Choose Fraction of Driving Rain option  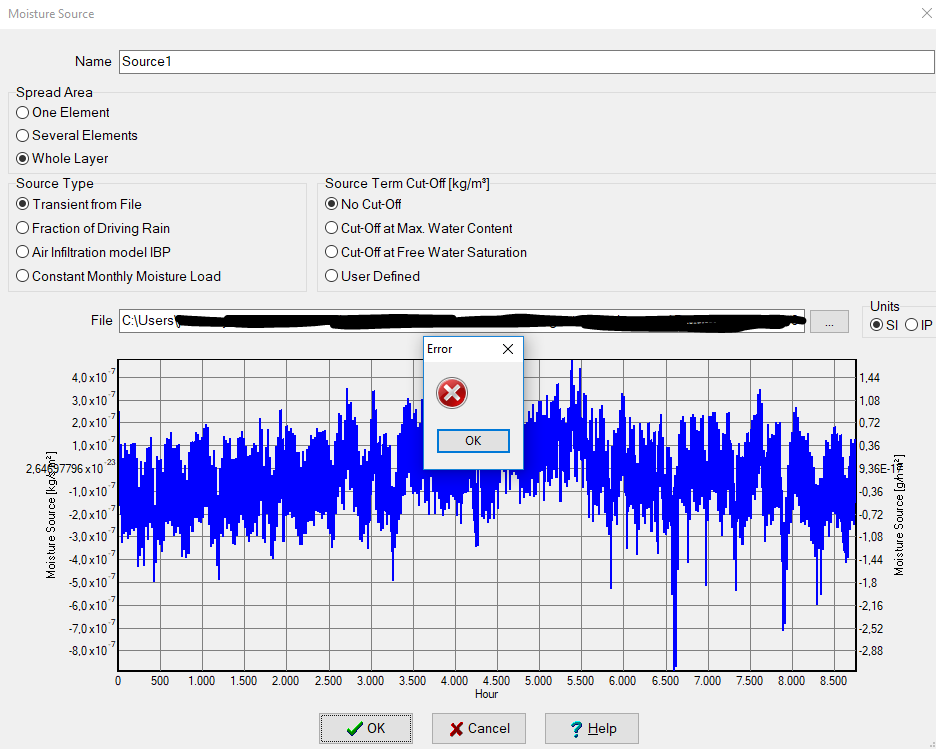pos(23,229)
